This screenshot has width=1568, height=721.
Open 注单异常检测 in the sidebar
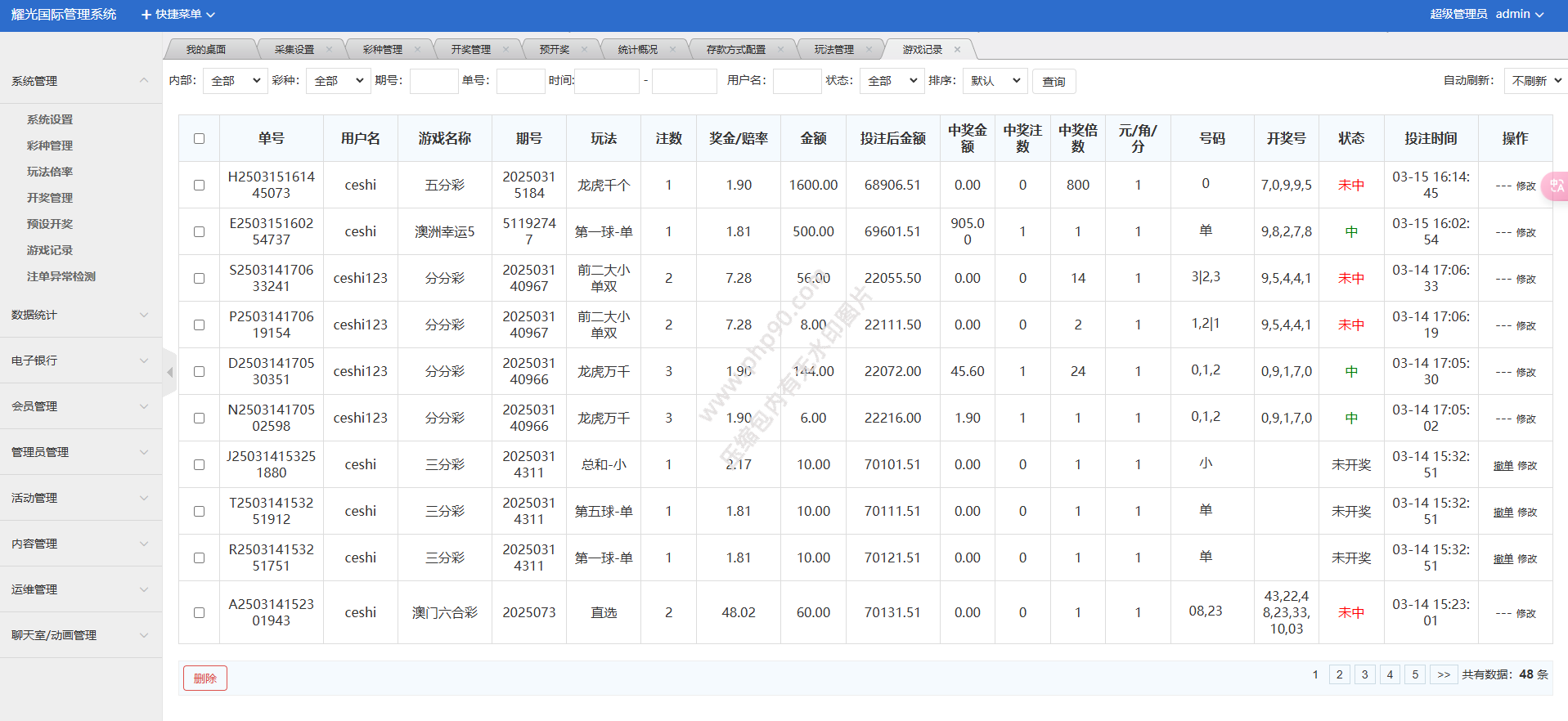[x=61, y=276]
